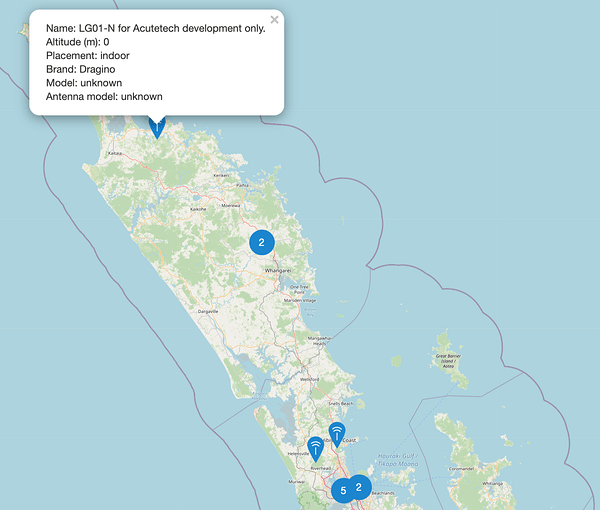Image resolution: width=600 pixels, height=510 pixels.
Task: Click the Paihia town label
Action: click(242, 185)
